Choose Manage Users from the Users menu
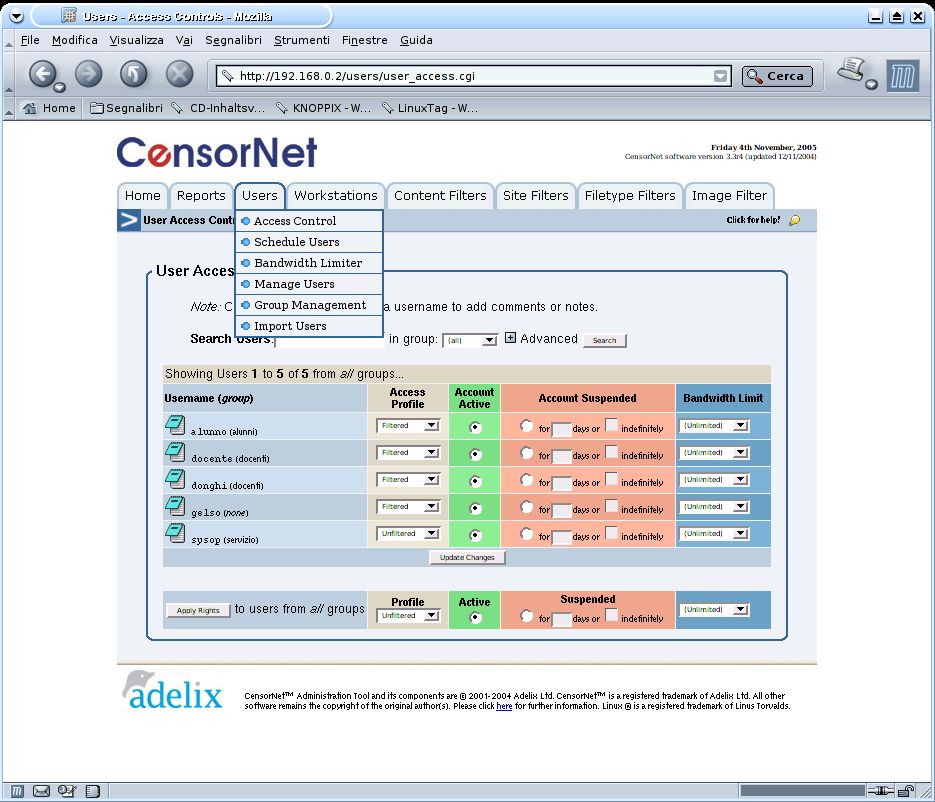This screenshot has height=802, width=935. pos(294,284)
